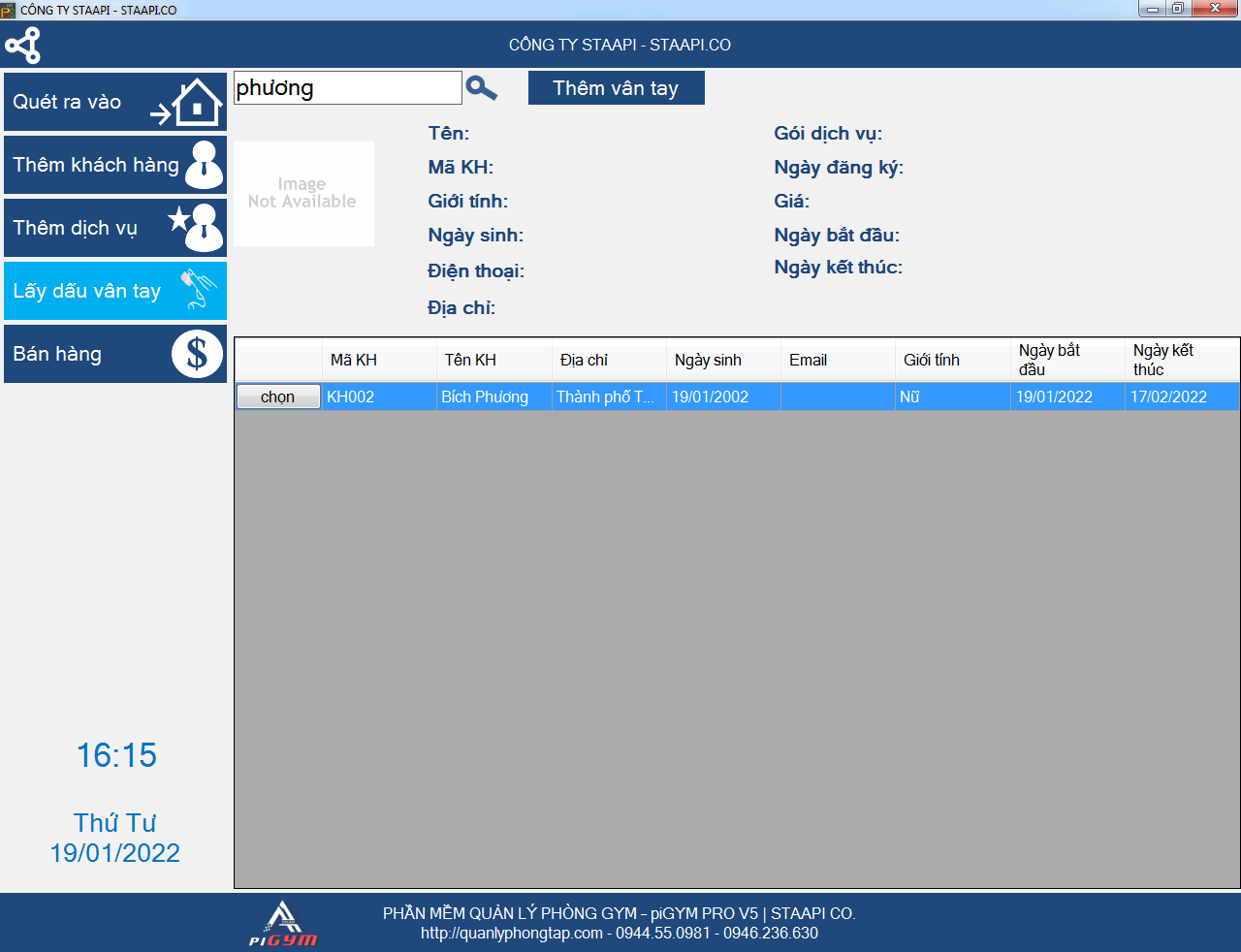The image size is (1241, 952).
Task: Click the piGYM logo in the footer
Action: pyautogui.click(x=283, y=924)
